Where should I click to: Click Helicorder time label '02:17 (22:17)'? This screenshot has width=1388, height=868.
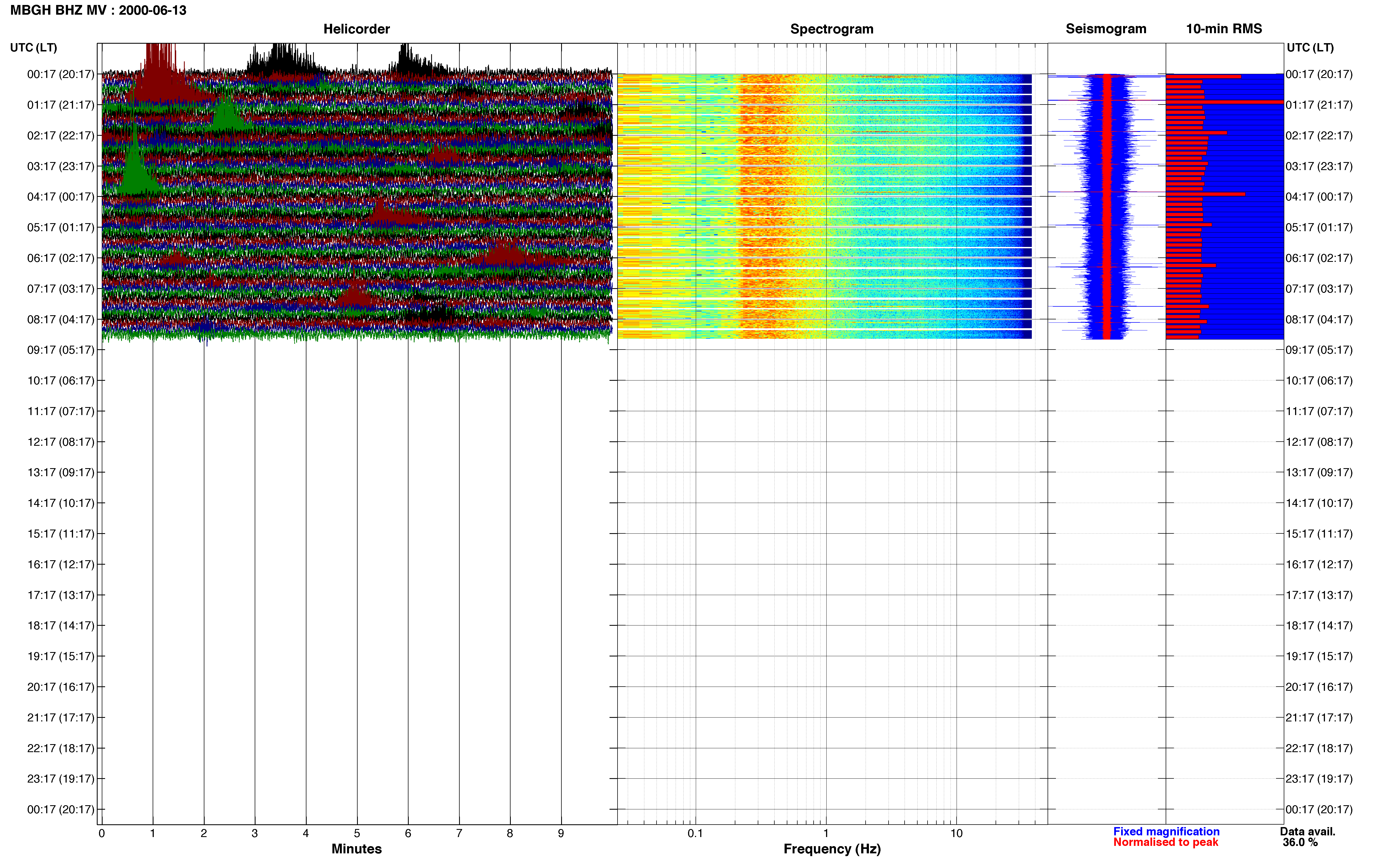61,135
